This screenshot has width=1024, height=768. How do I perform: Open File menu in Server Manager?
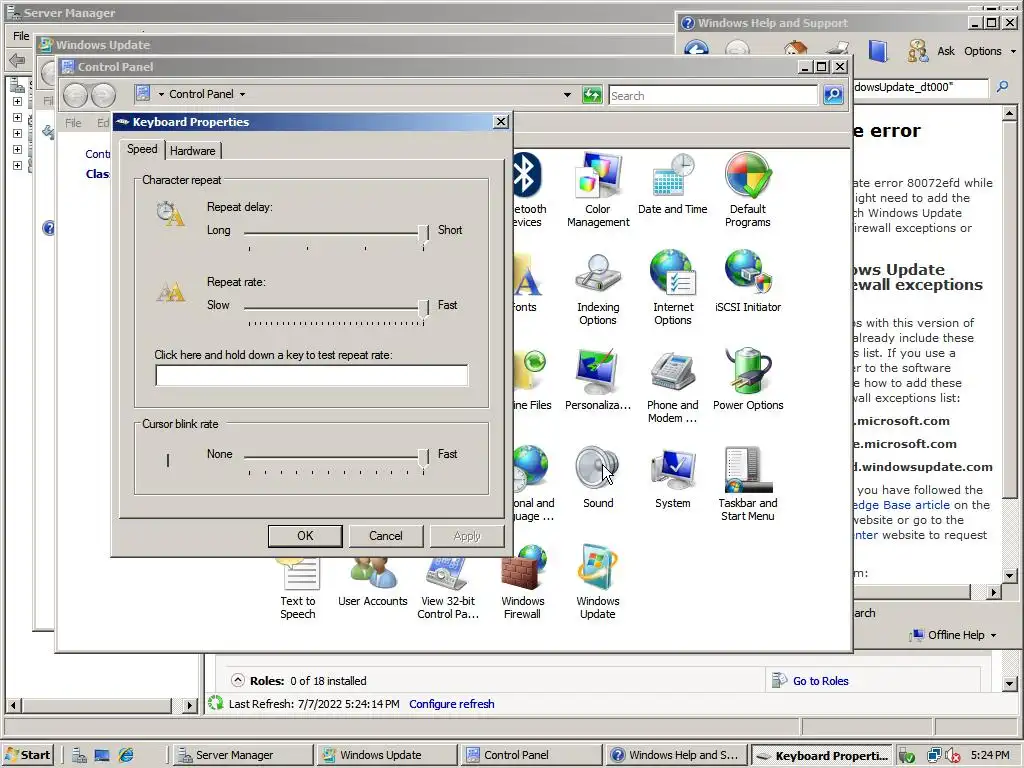21,36
